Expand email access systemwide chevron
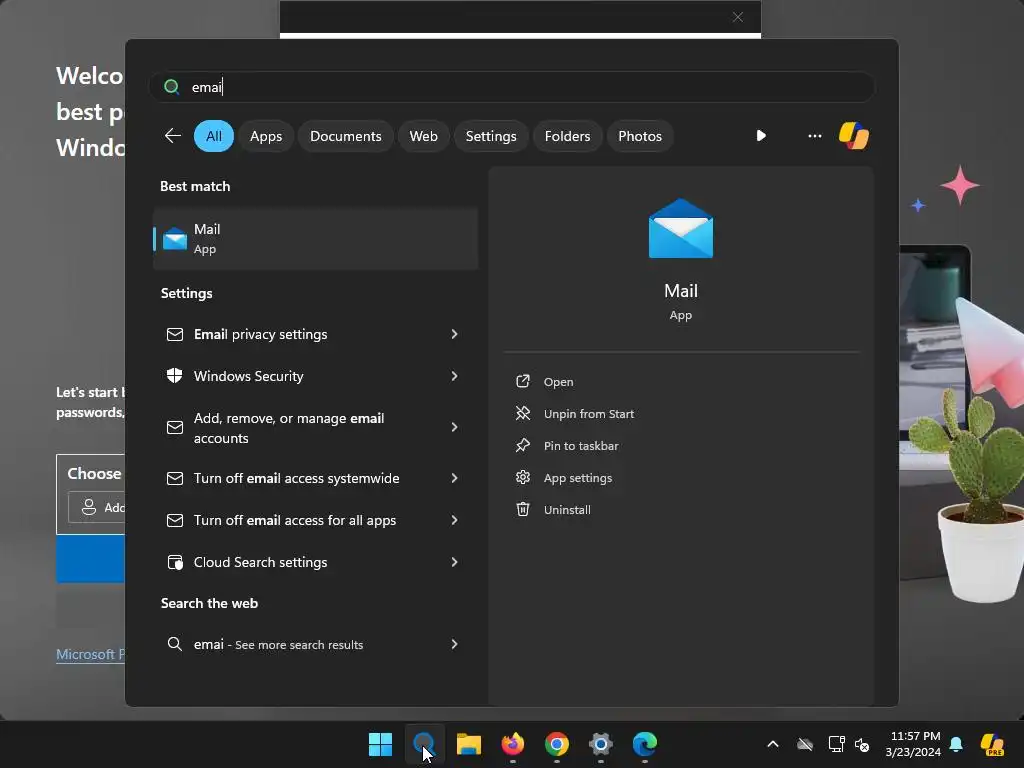Viewport: 1024px width, 768px height. 455,478
